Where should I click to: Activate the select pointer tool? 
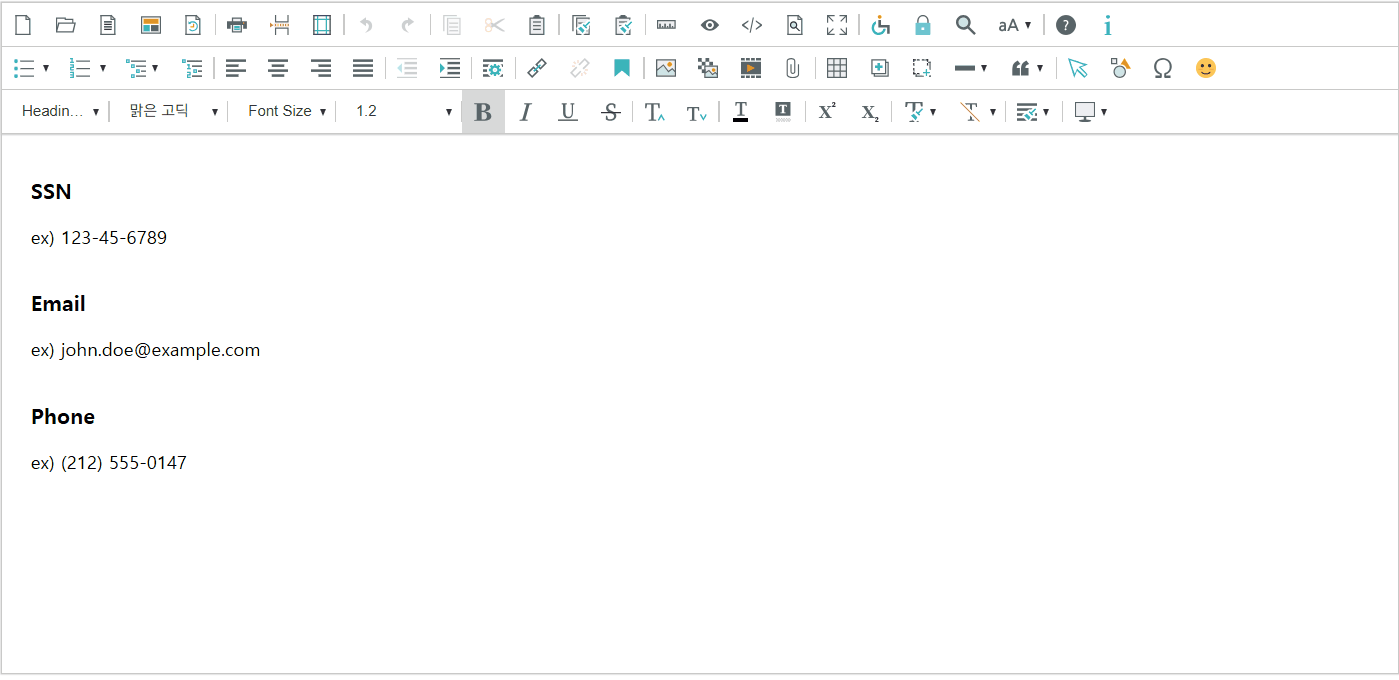click(x=1077, y=68)
